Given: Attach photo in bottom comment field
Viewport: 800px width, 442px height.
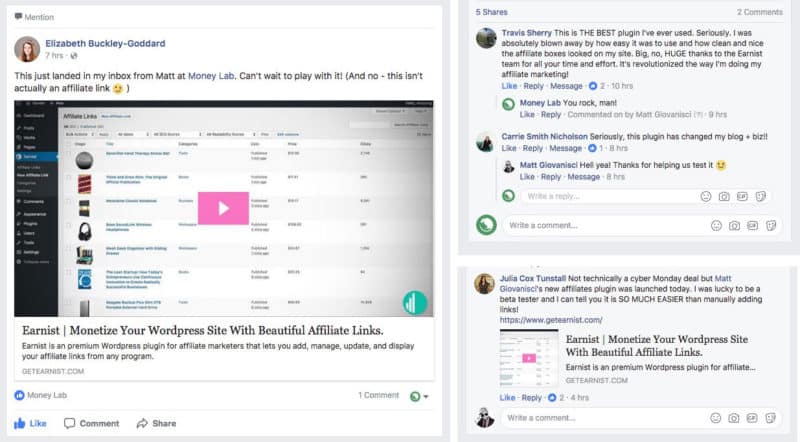Looking at the screenshot, I should (x=734, y=419).
